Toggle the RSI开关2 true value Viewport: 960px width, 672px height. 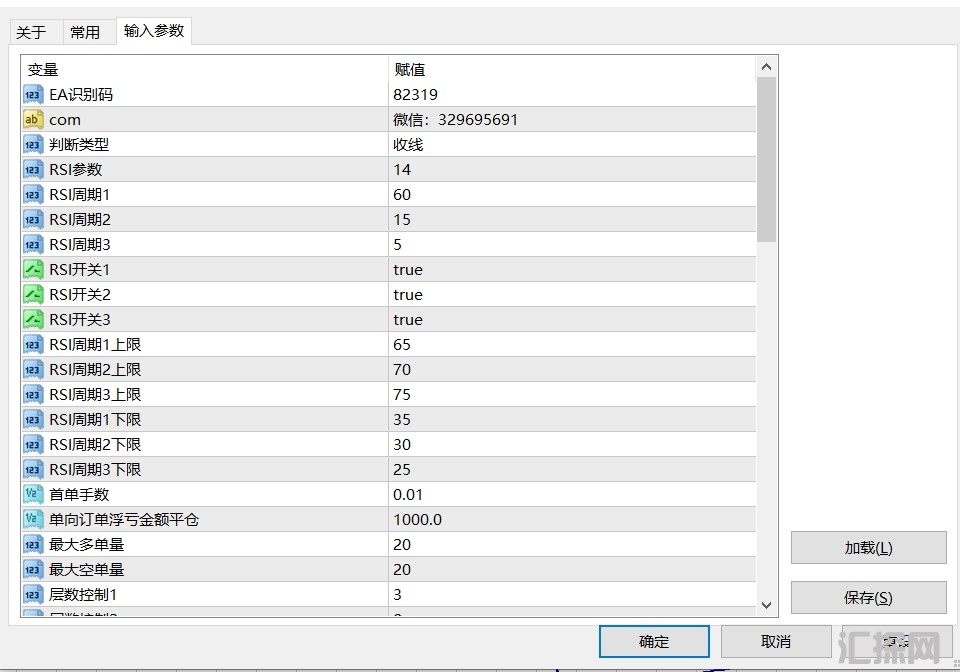pyautogui.click(x=408, y=295)
